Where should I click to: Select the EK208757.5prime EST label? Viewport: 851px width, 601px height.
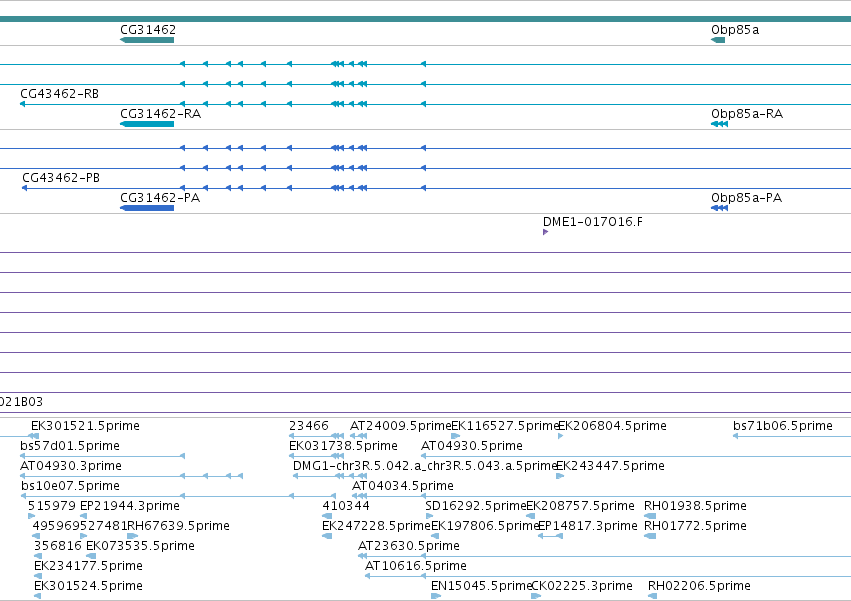tap(580, 507)
